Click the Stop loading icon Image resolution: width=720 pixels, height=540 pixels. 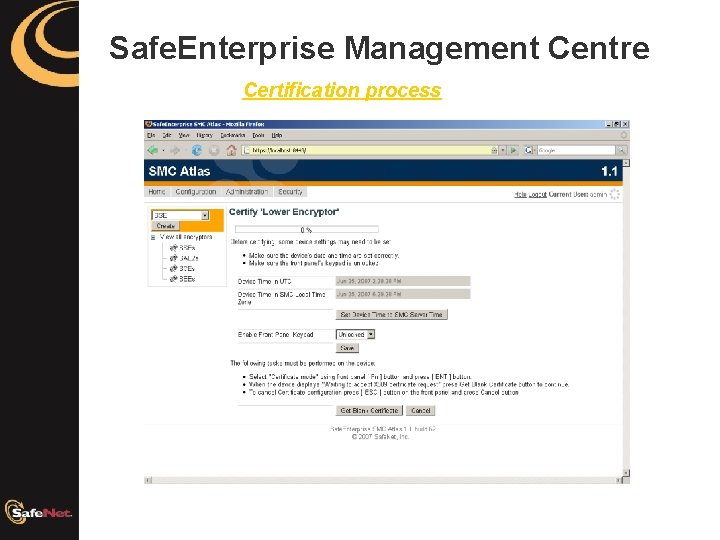click(214, 150)
